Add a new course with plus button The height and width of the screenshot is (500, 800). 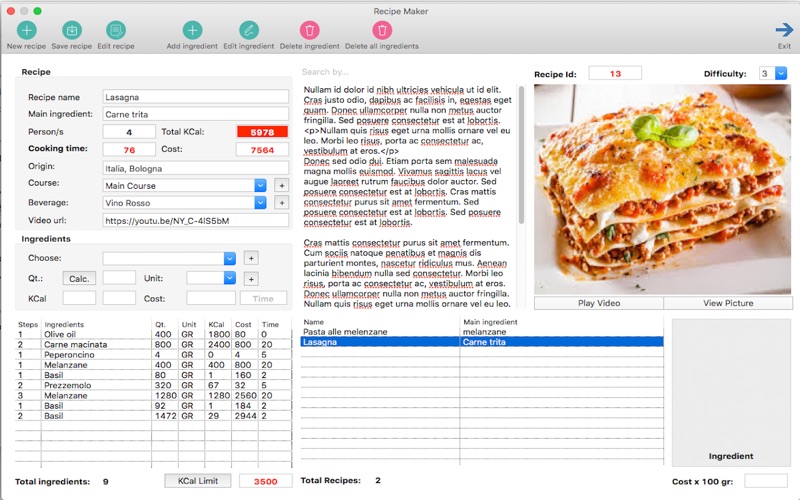click(282, 185)
